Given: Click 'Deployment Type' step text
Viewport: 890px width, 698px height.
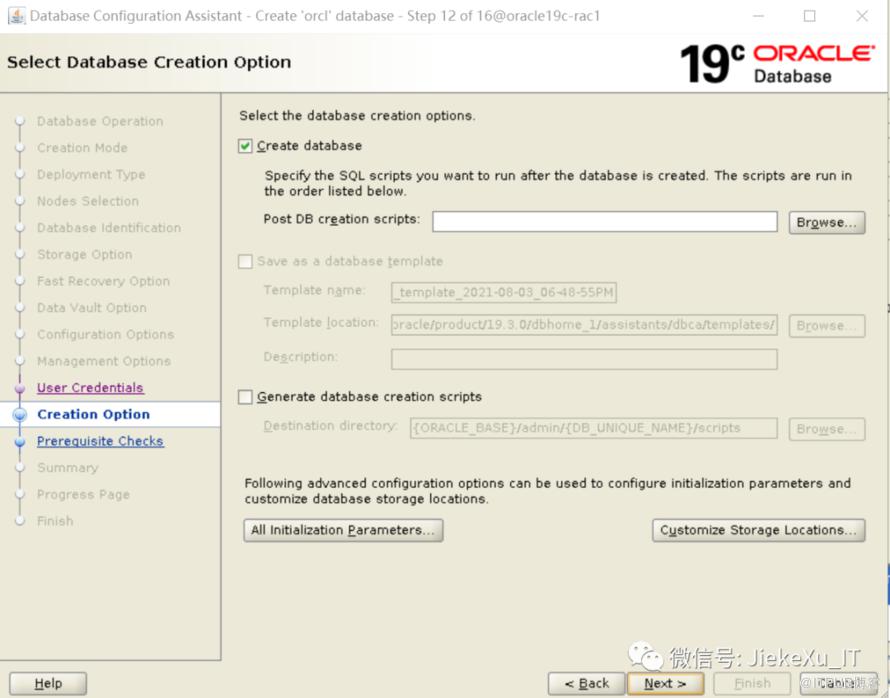Looking at the screenshot, I should (x=91, y=175).
